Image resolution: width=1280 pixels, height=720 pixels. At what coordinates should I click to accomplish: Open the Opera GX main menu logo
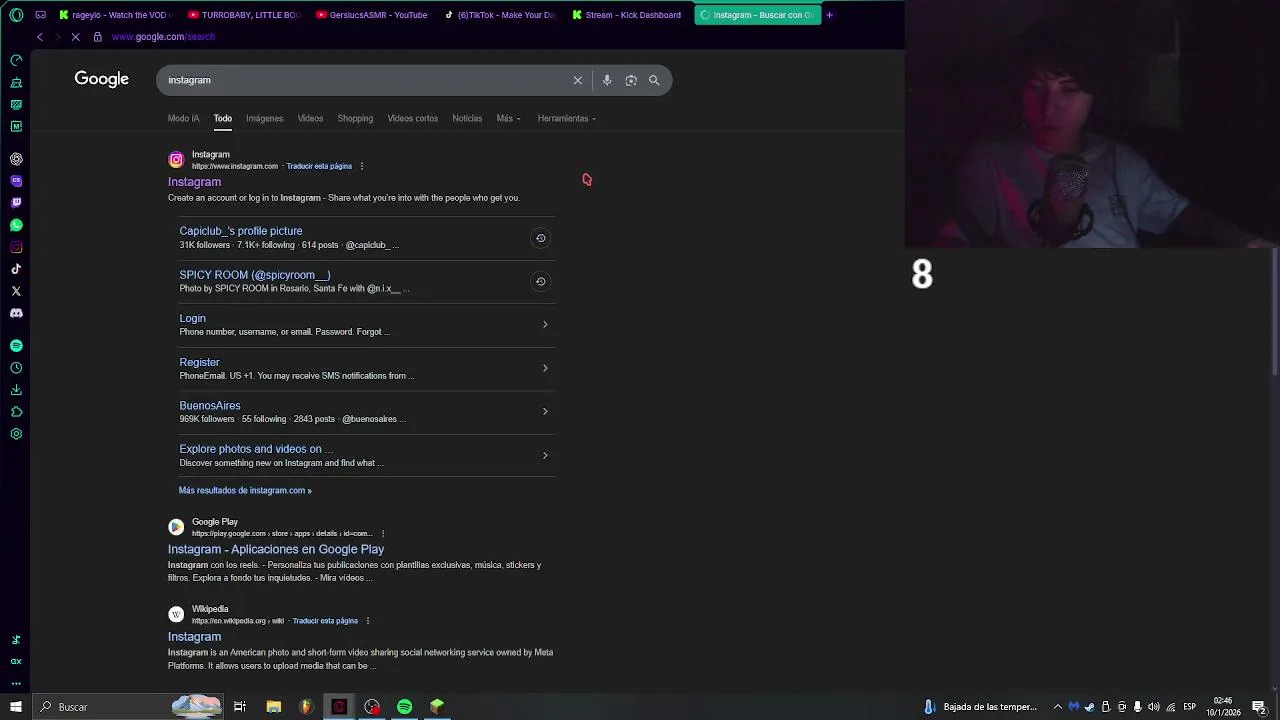click(x=16, y=15)
